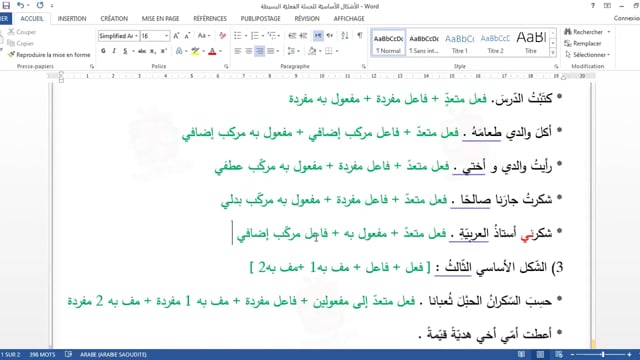Screen dimensions: 640x360
Task: Click the text highlight color icon
Action: pos(195,51)
